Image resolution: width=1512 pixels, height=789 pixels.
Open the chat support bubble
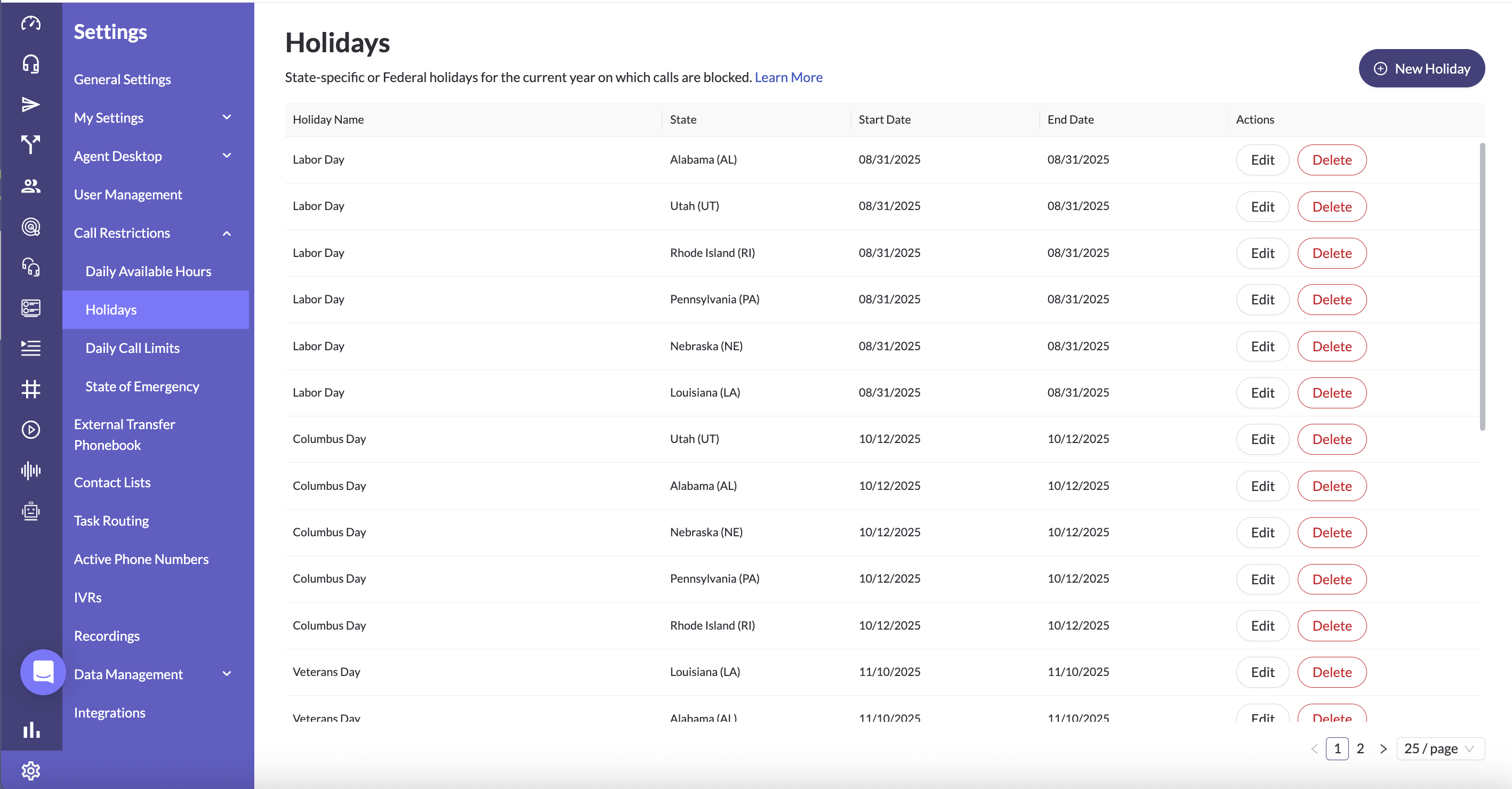click(x=43, y=672)
